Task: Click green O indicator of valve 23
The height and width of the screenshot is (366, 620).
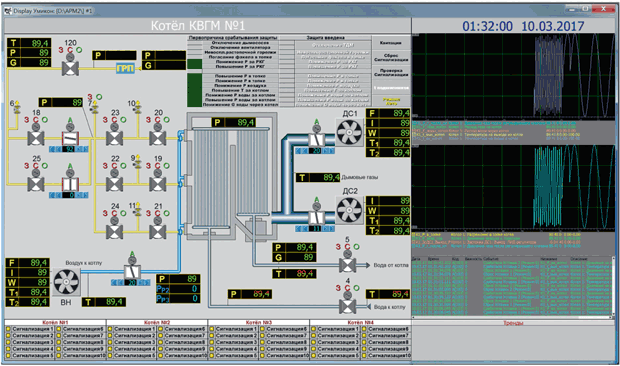Action: click(x=123, y=120)
